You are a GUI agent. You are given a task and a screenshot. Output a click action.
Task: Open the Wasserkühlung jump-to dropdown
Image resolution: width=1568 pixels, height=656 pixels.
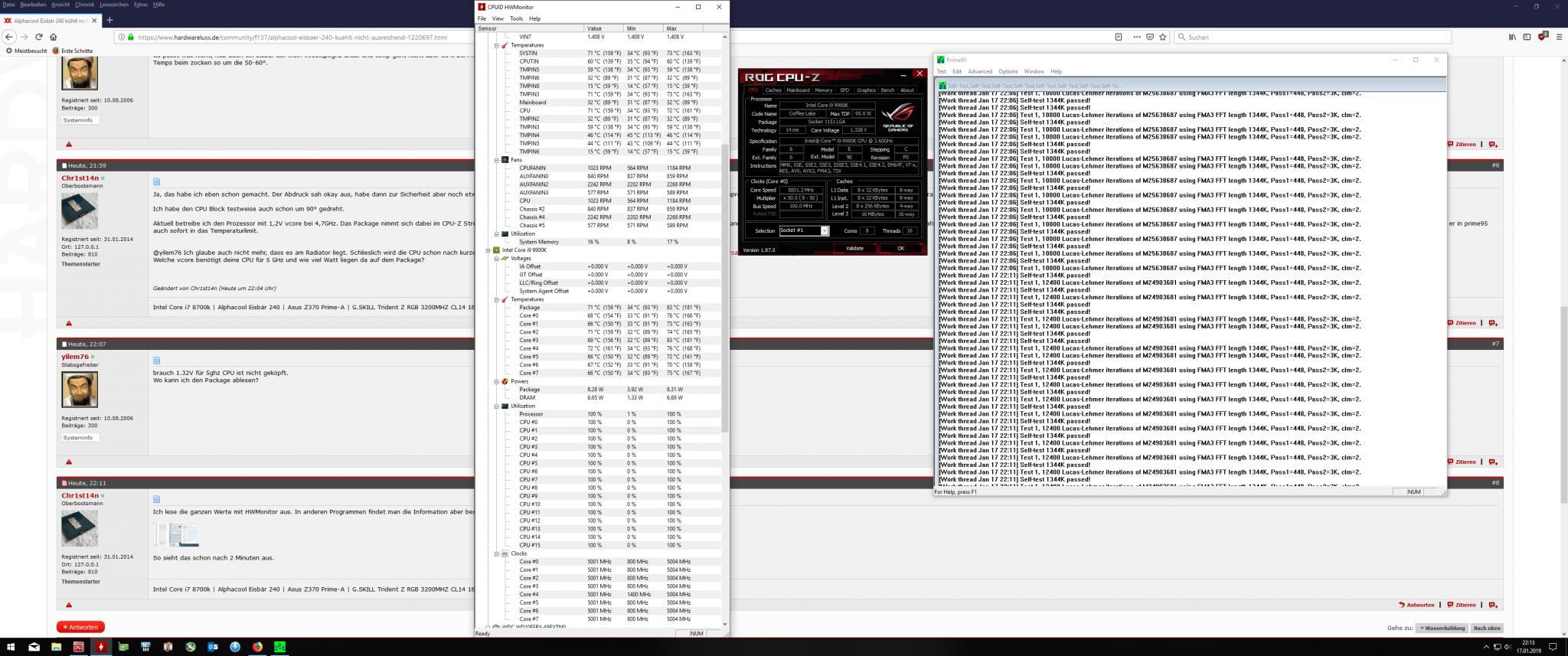[1442, 628]
